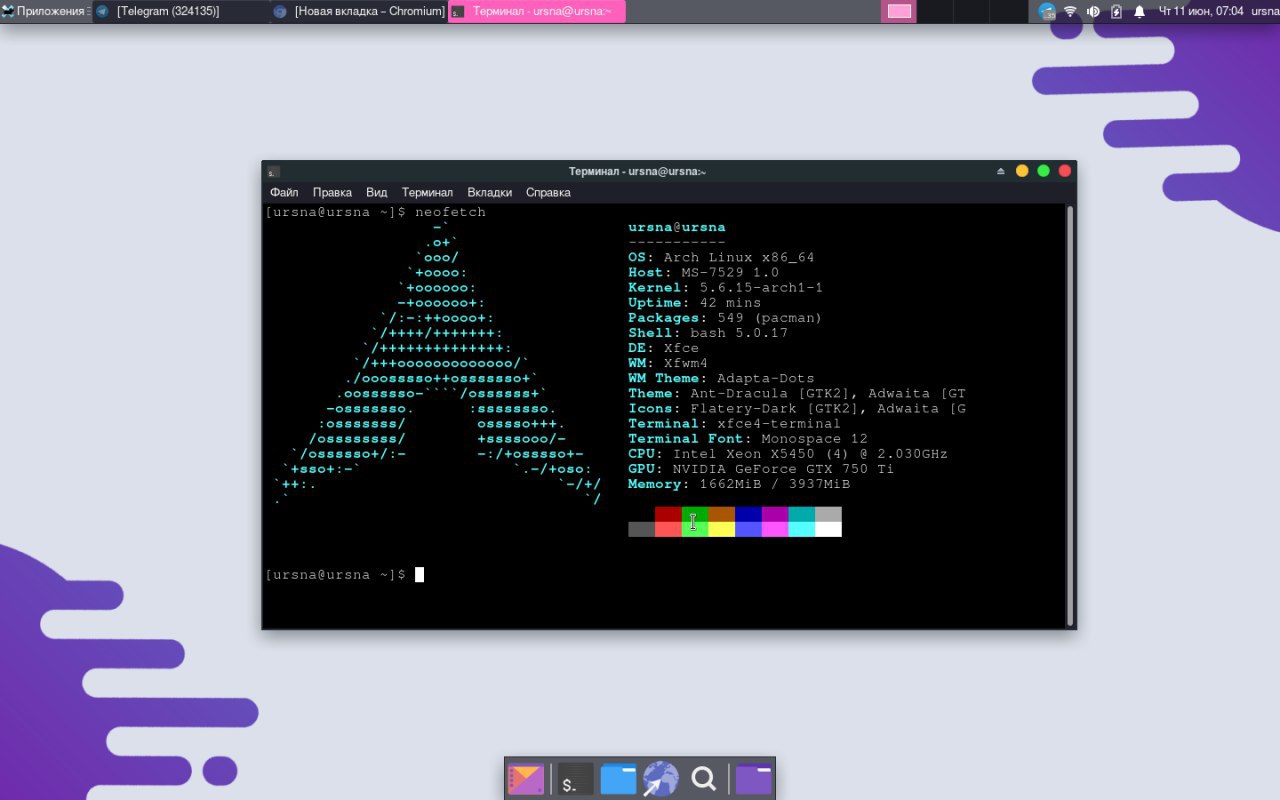Open the Правка menu in the terminal

tap(332, 192)
